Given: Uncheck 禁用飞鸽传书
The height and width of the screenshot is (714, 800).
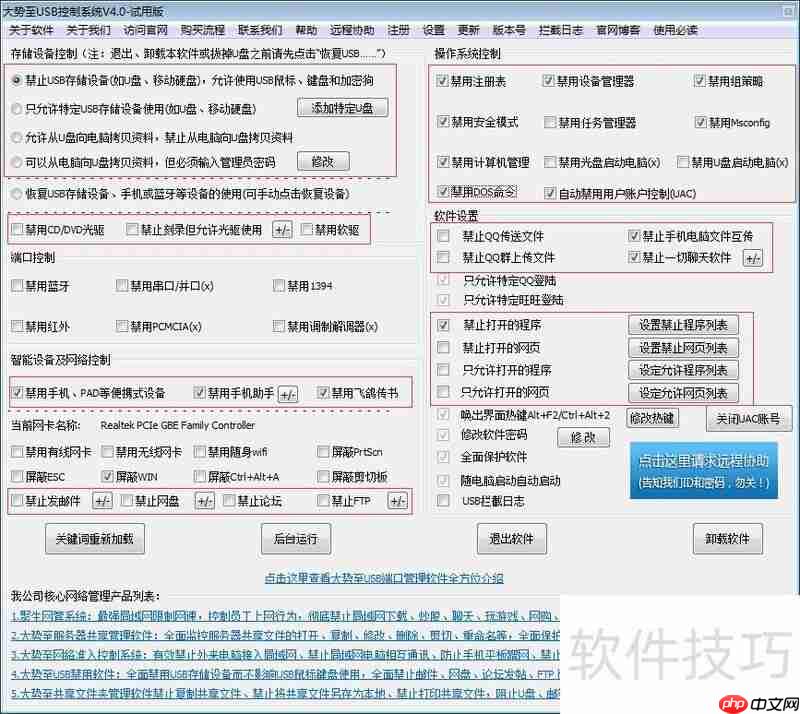Looking at the screenshot, I should coord(322,392).
